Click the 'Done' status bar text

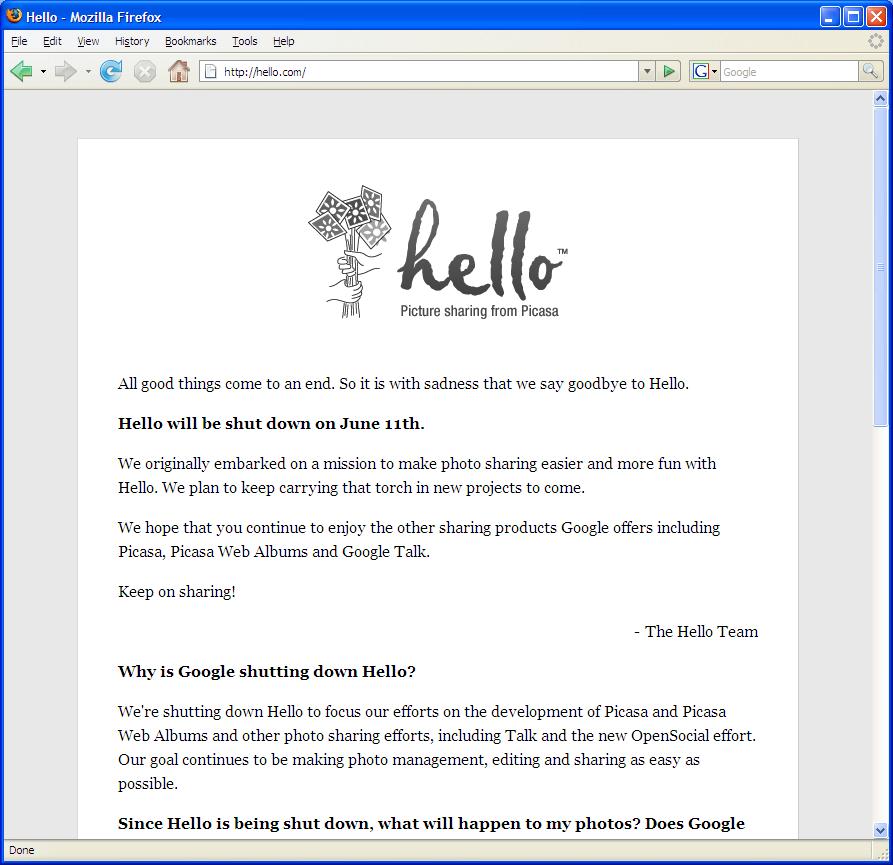pyautogui.click(x=22, y=850)
